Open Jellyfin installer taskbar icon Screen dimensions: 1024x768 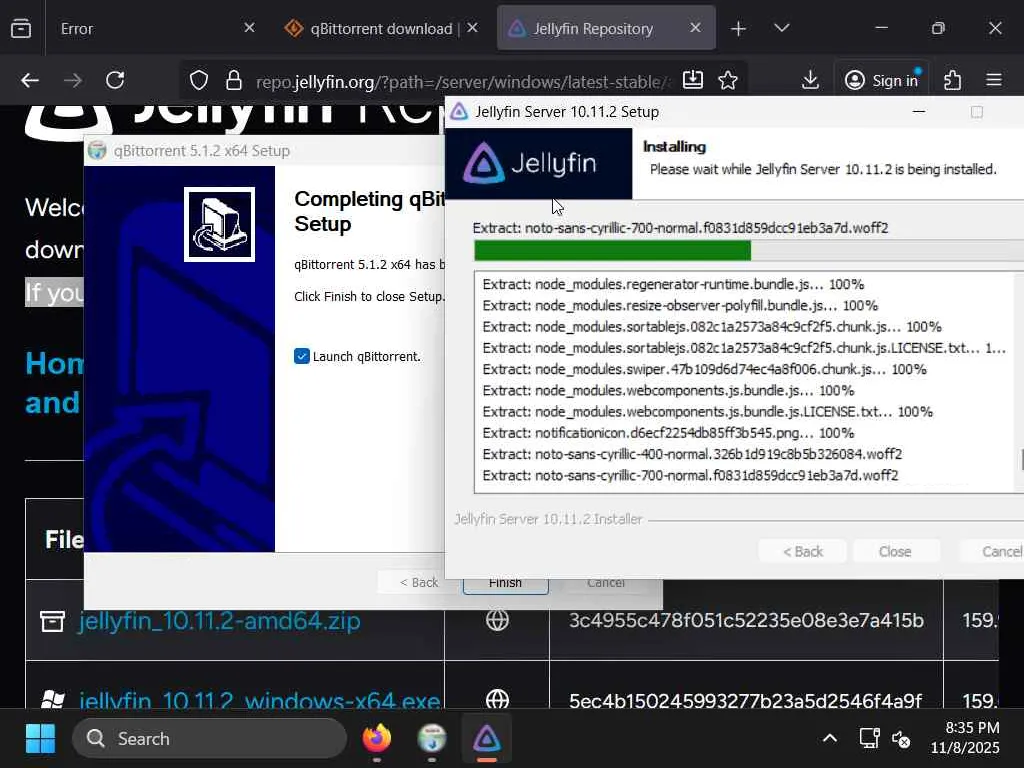point(487,739)
